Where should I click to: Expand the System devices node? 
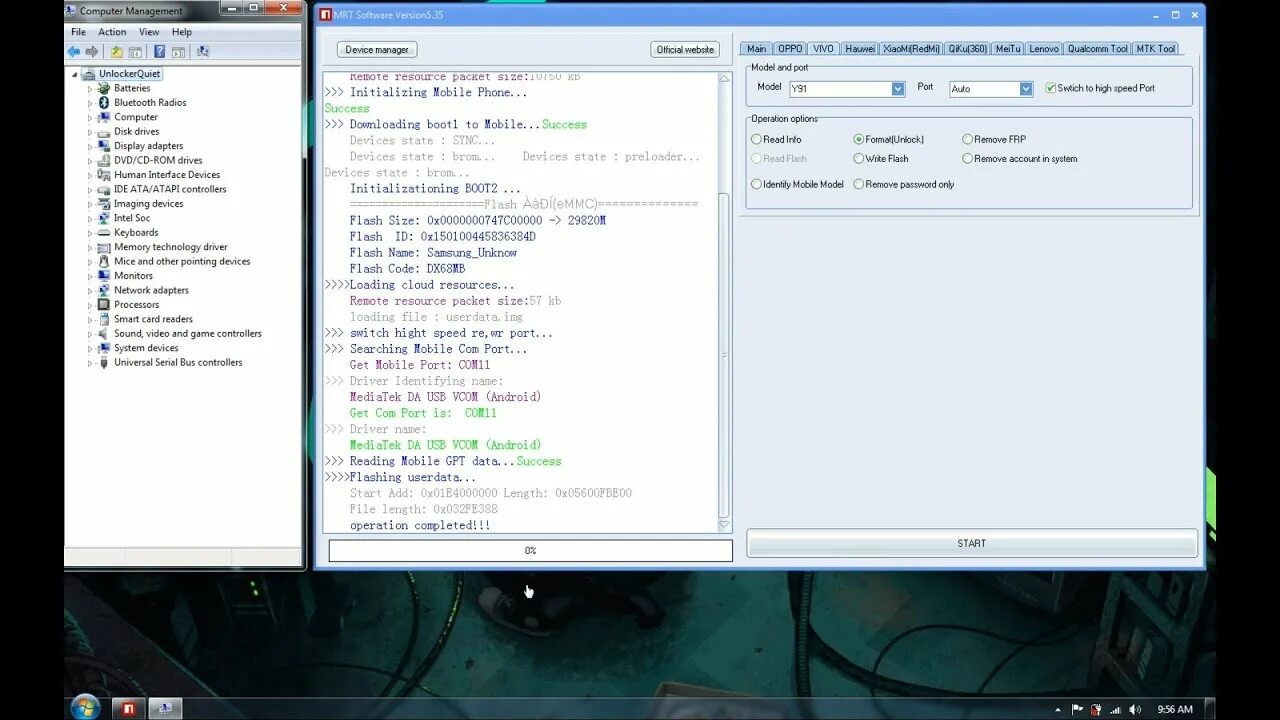[90, 348]
